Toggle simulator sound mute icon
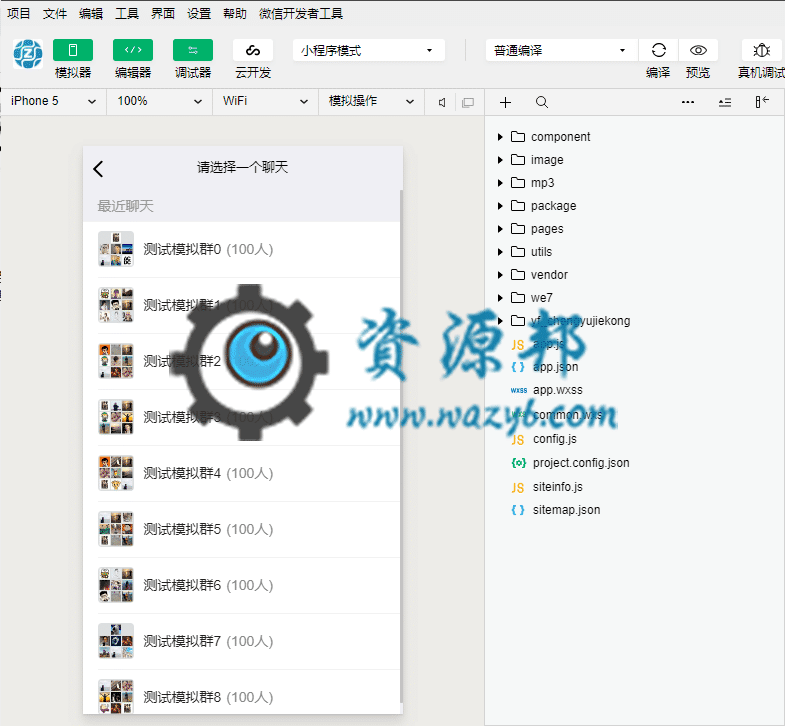 coord(442,103)
